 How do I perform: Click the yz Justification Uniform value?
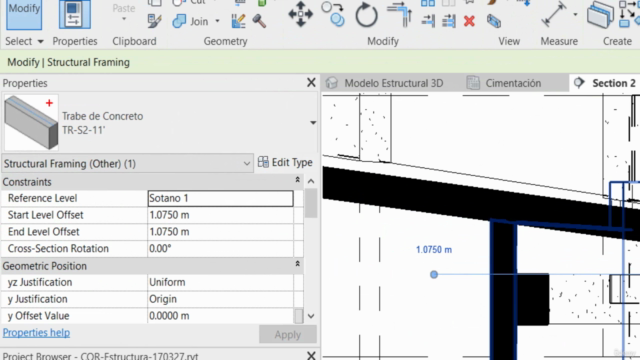pyautogui.click(x=220, y=282)
